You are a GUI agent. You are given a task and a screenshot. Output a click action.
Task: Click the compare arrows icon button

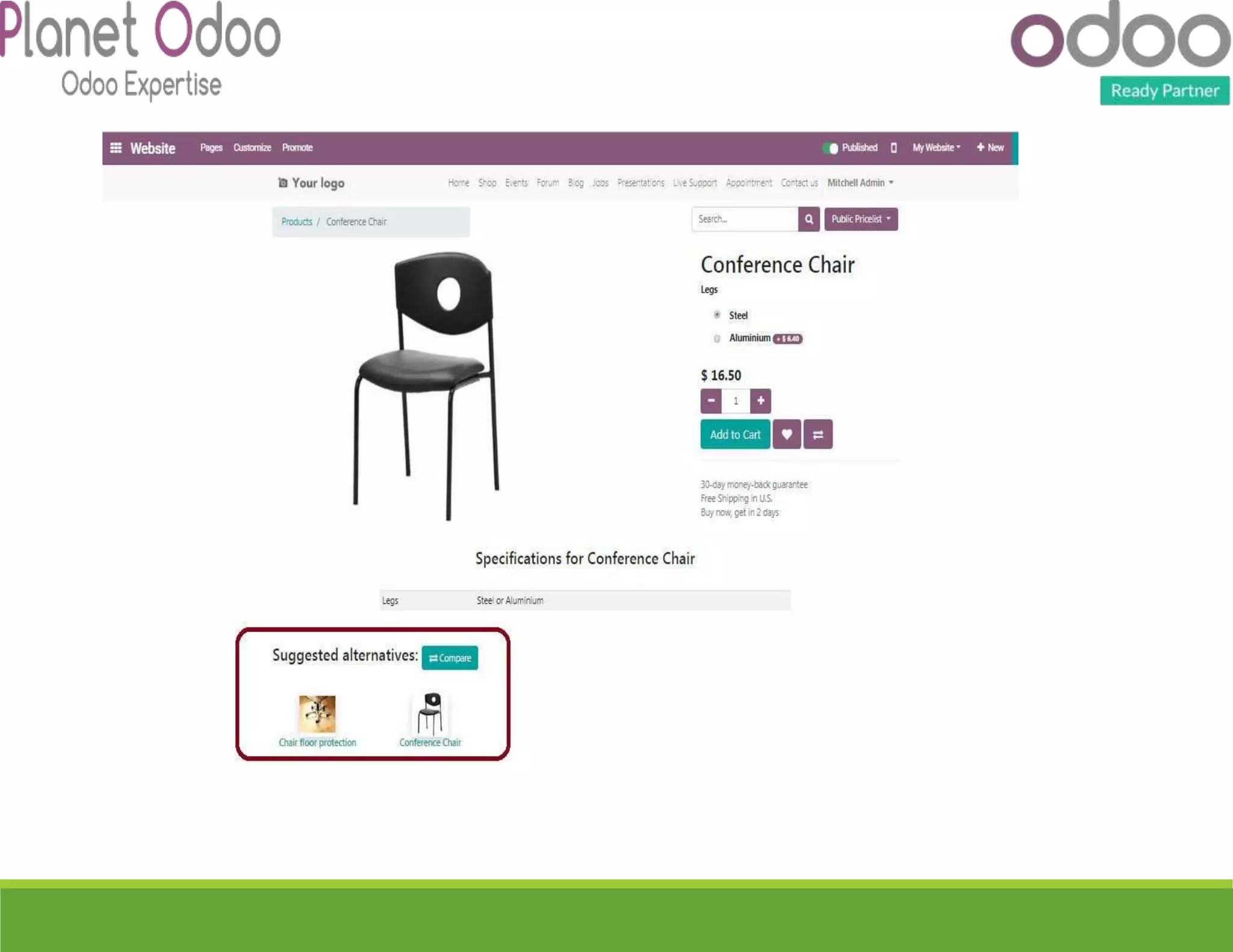[818, 434]
